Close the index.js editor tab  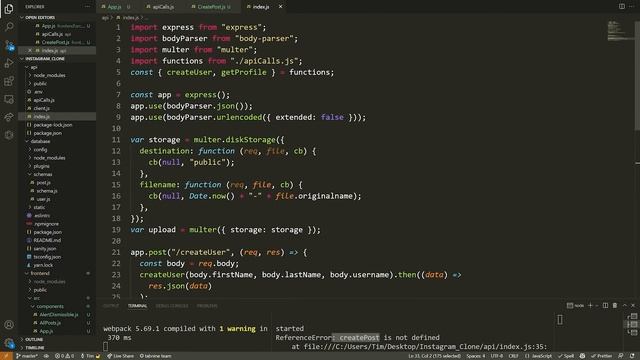pyautogui.click(x=280, y=7)
